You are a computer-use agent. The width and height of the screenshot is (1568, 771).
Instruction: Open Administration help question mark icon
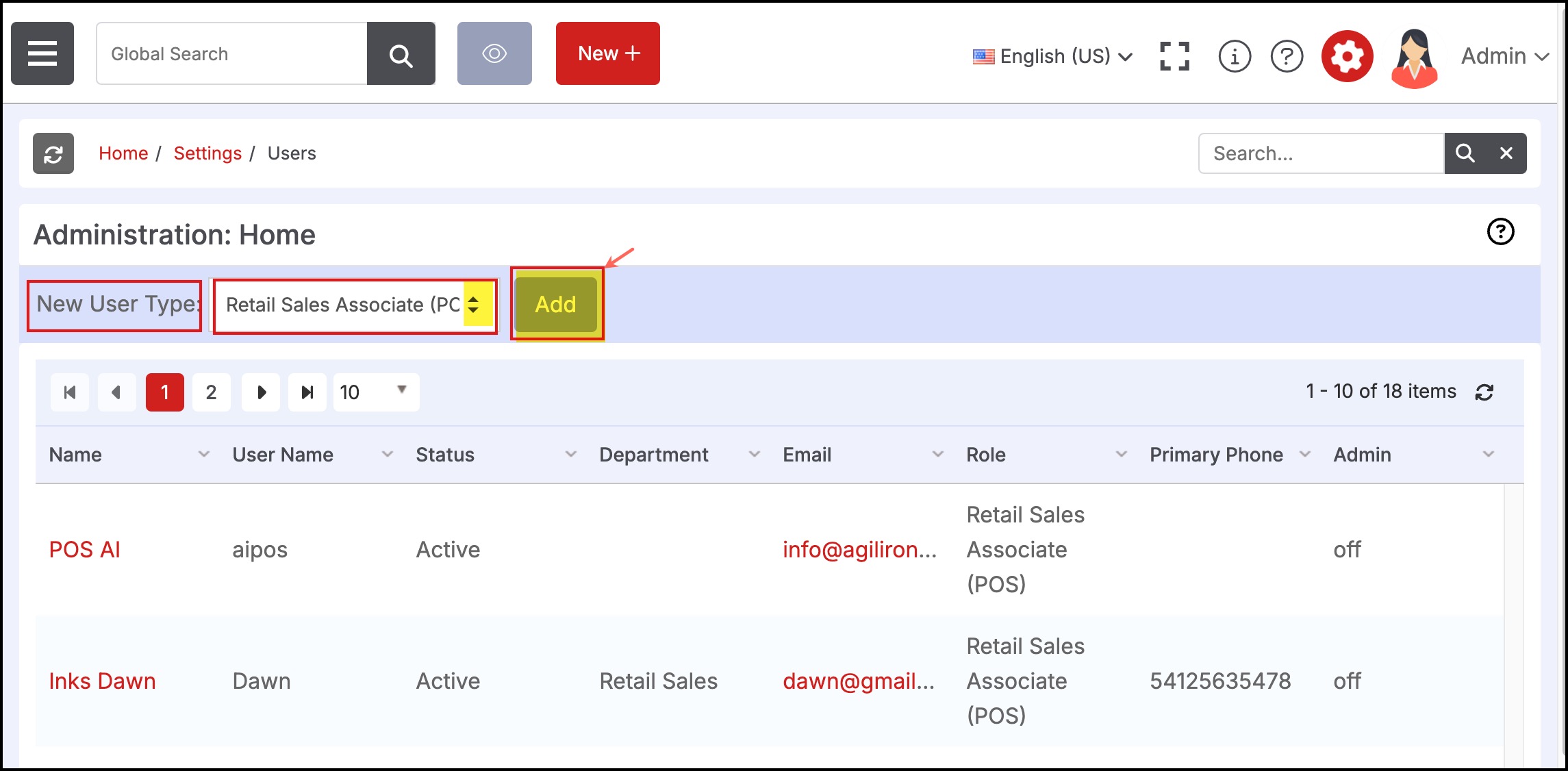[x=1500, y=231]
